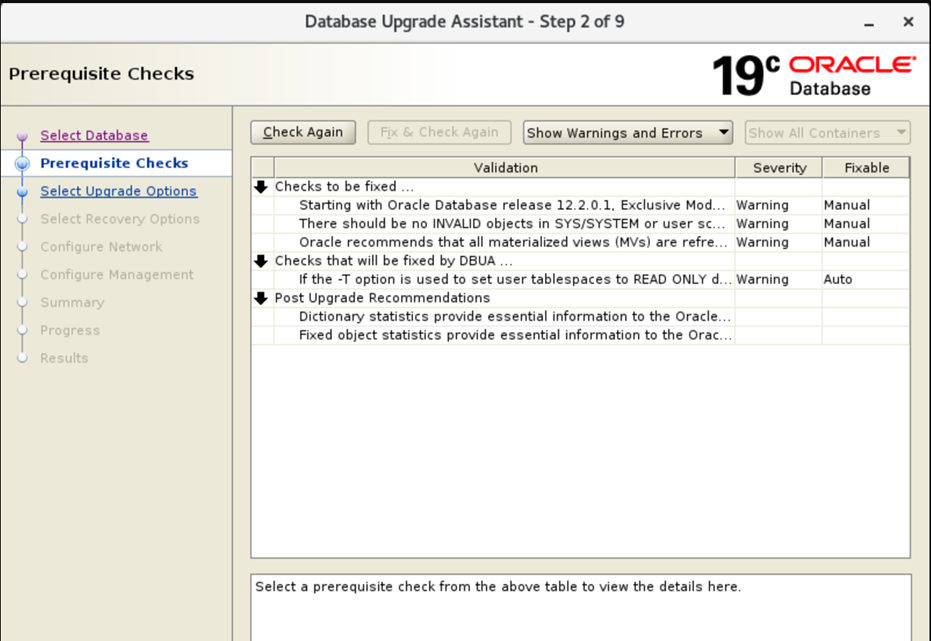Screen dimensions: 931x641
Task: Minimize the Database Upgrade Assistant window
Action: pos(869,23)
